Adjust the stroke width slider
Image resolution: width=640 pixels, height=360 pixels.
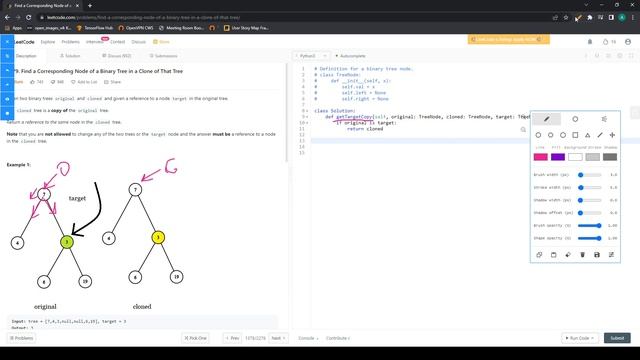(x=590, y=187)
